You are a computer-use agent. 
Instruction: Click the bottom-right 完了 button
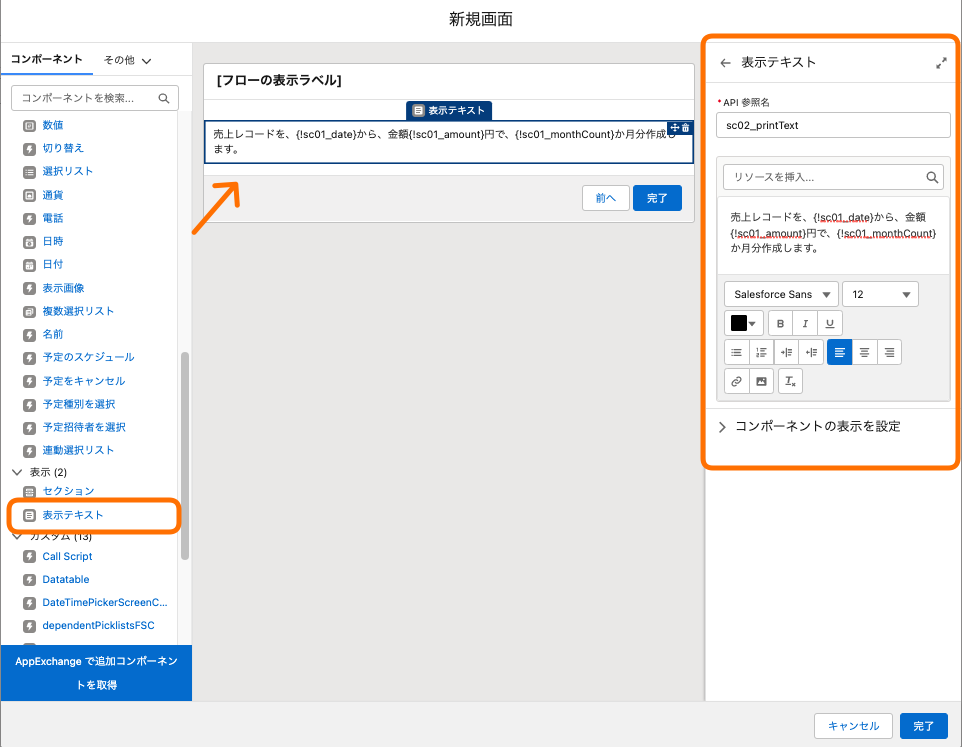[x=923, y=726]
